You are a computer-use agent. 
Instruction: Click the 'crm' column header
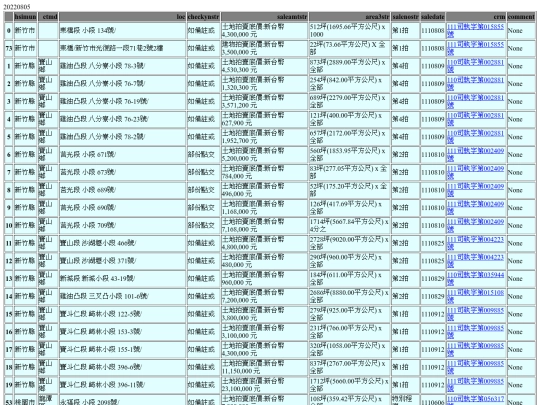476,17
